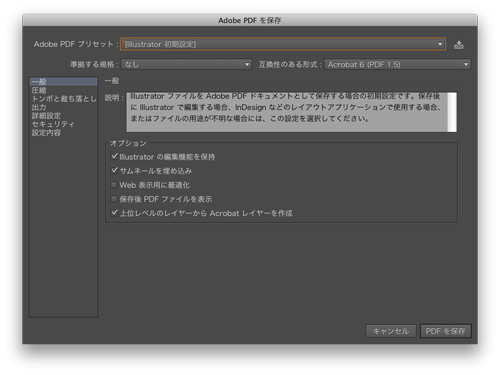Click inside the 説明 description text area
The height and width of the screenshot is (375, 500).
(287, 112)
